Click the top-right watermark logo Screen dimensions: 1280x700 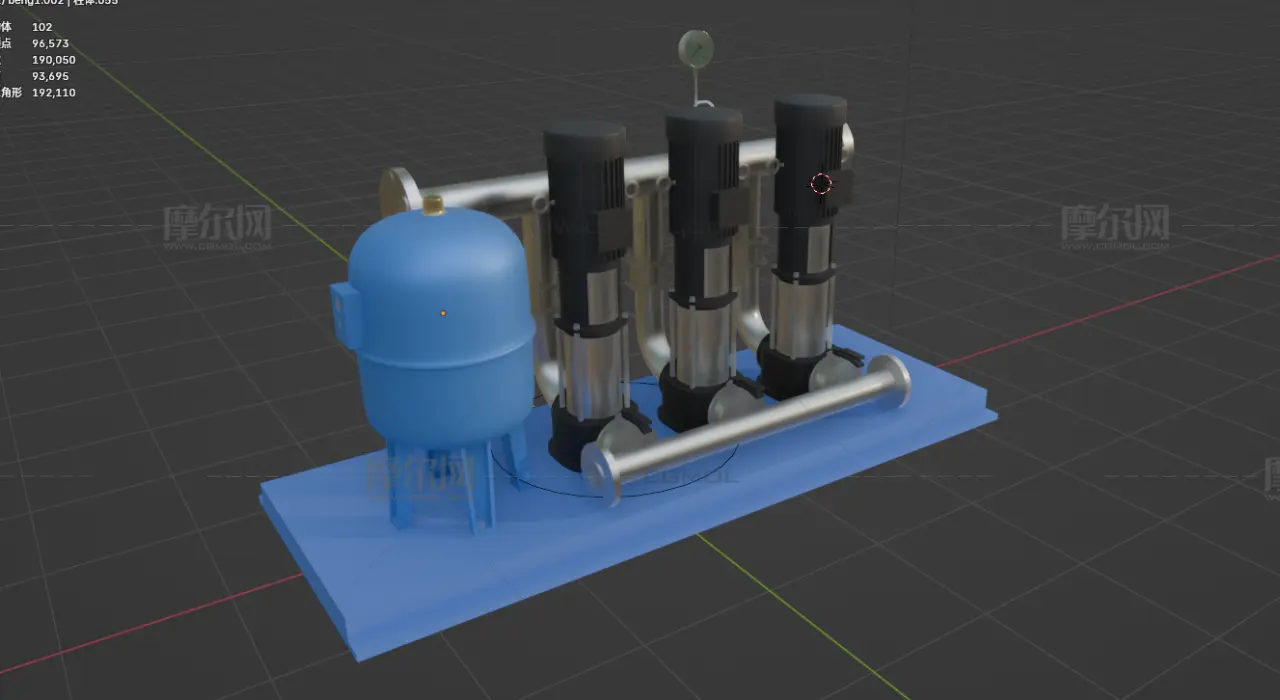tap(1114, 226)
